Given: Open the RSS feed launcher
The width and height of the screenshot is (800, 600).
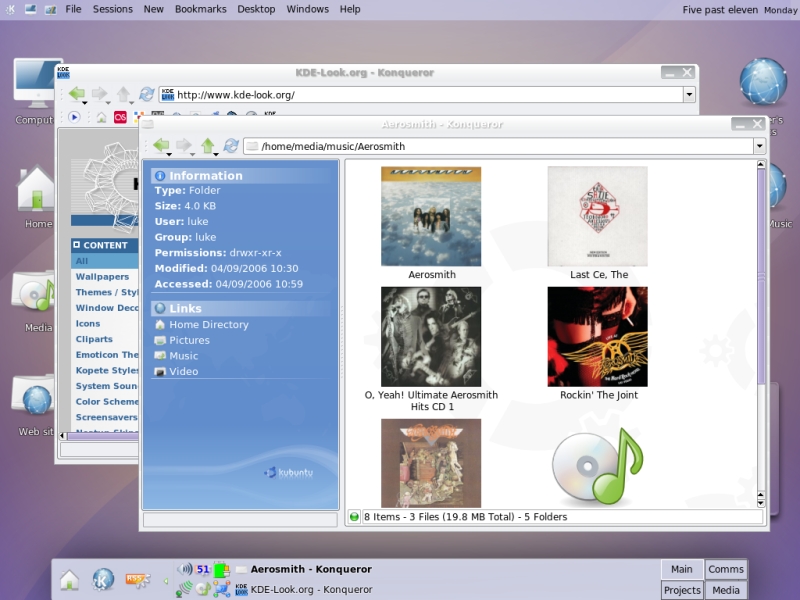Looking at the screenshot, I should (138, 580).
